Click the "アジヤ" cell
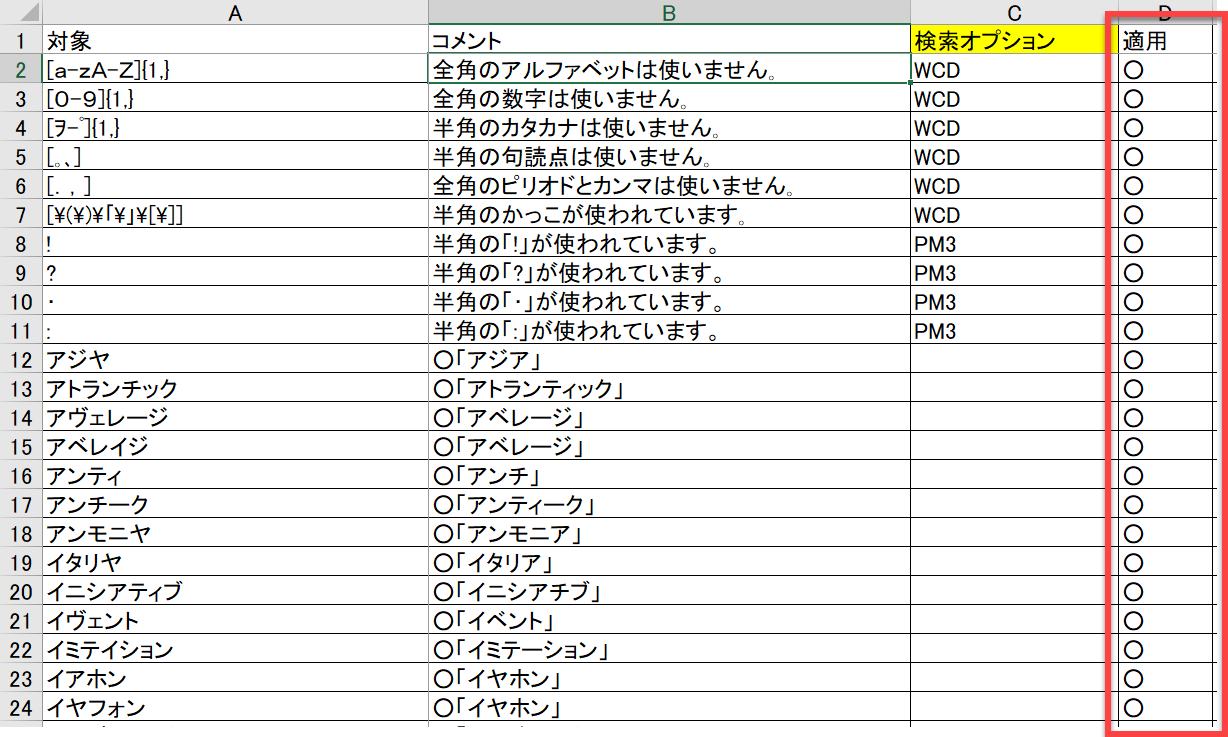 pyautogui.click(x=235, y=360)
